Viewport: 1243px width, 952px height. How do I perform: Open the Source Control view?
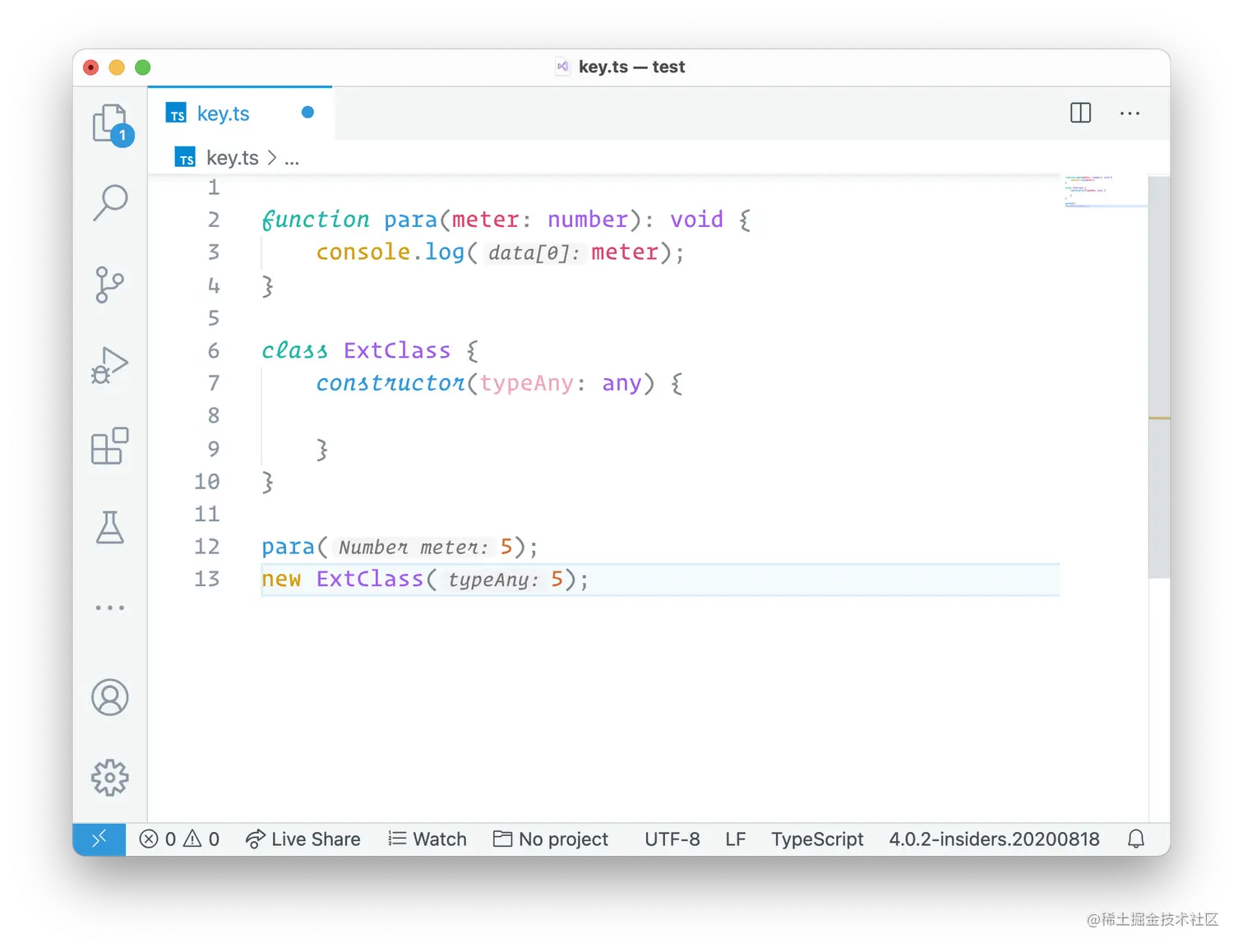click(x=109, y=284)
